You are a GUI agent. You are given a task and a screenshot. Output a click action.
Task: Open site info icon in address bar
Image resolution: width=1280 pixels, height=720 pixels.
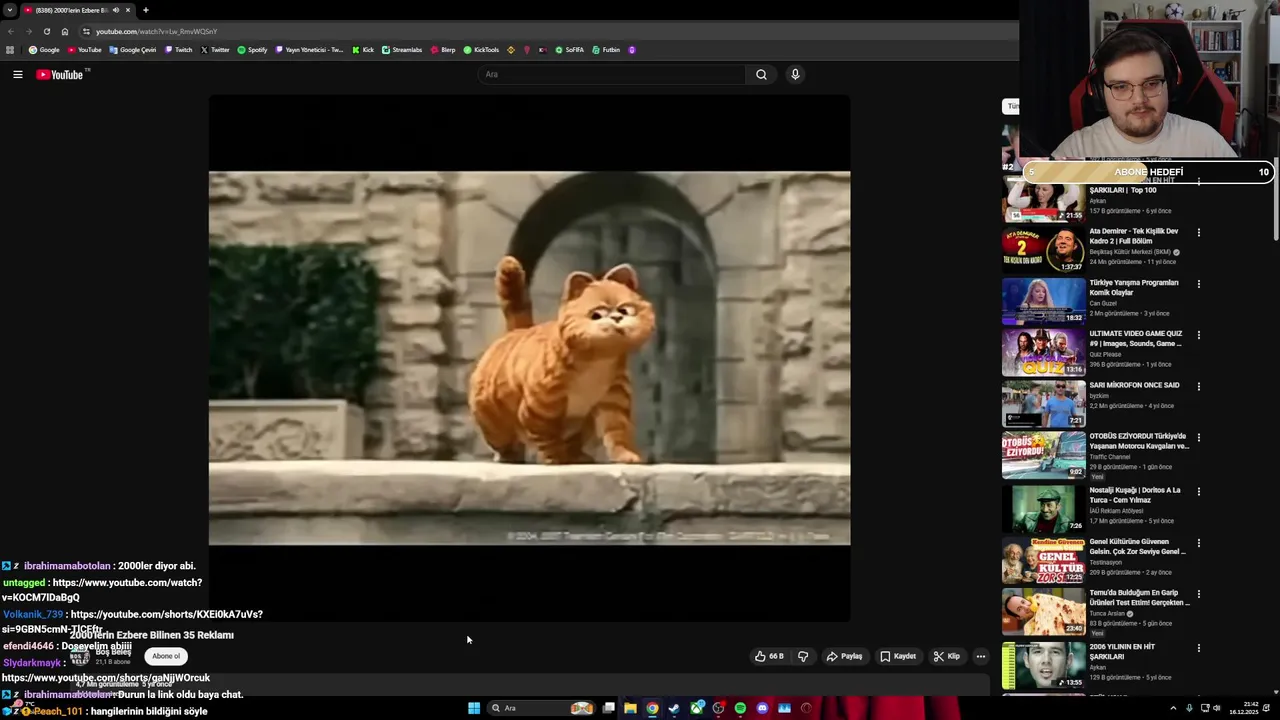click(x=86, y=31)
